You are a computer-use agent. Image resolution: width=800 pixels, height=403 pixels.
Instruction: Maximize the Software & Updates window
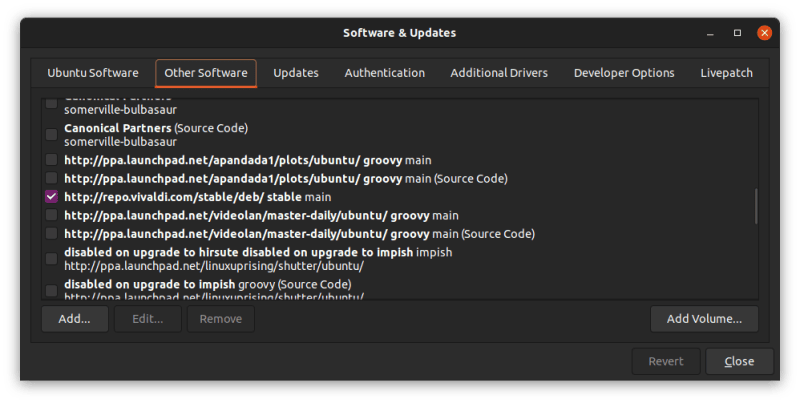(x=737, y=33)
